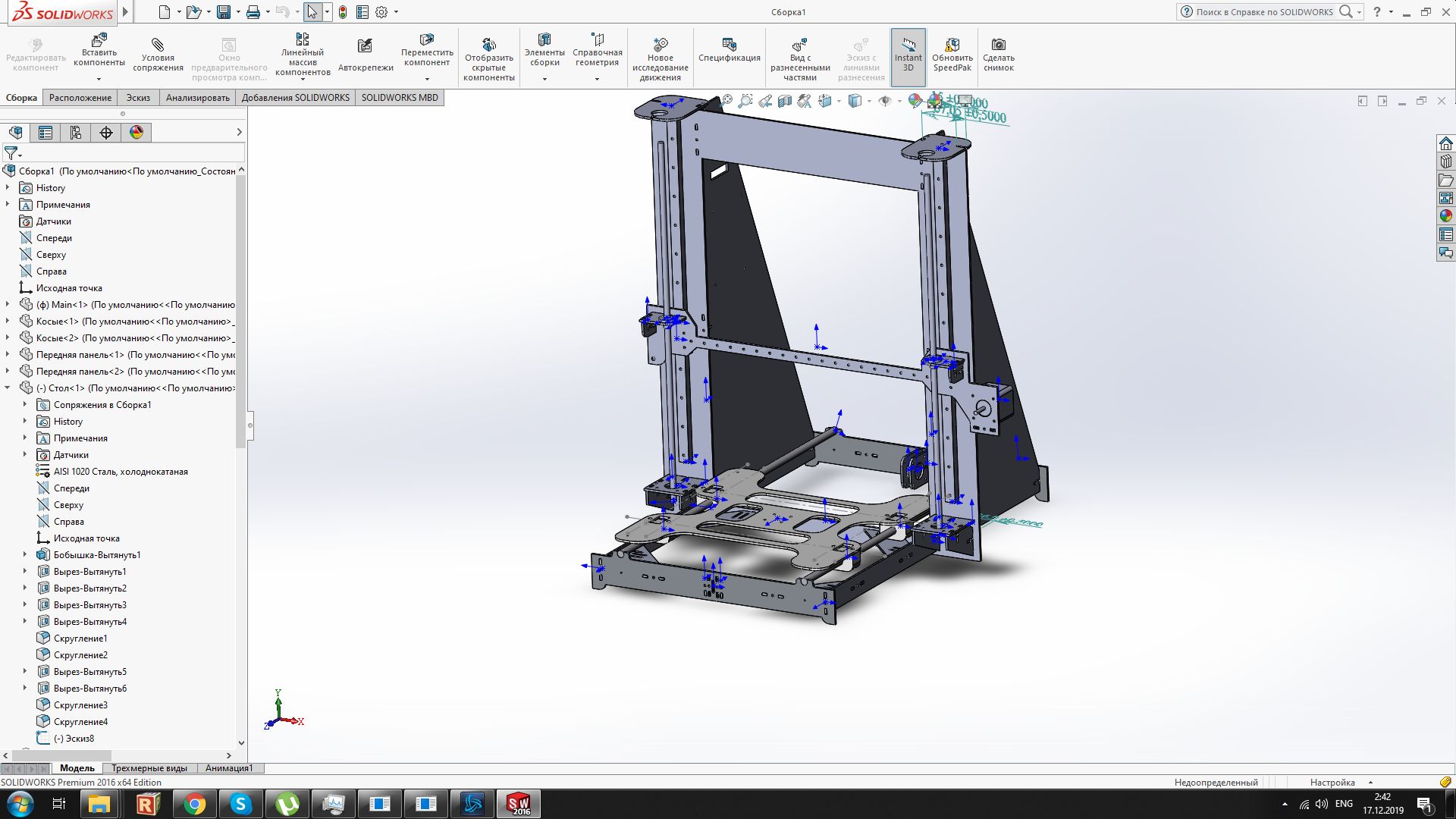
Task: Expand Передняя панель<1> node
Action: 8,354
